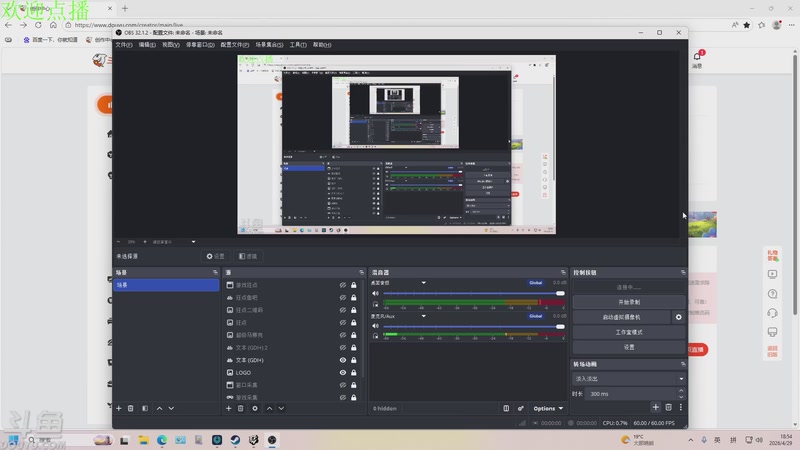Undock the Audio Mixer panel float icon
The width and height of the screenshot is (800, 450).
pos(563,272)
